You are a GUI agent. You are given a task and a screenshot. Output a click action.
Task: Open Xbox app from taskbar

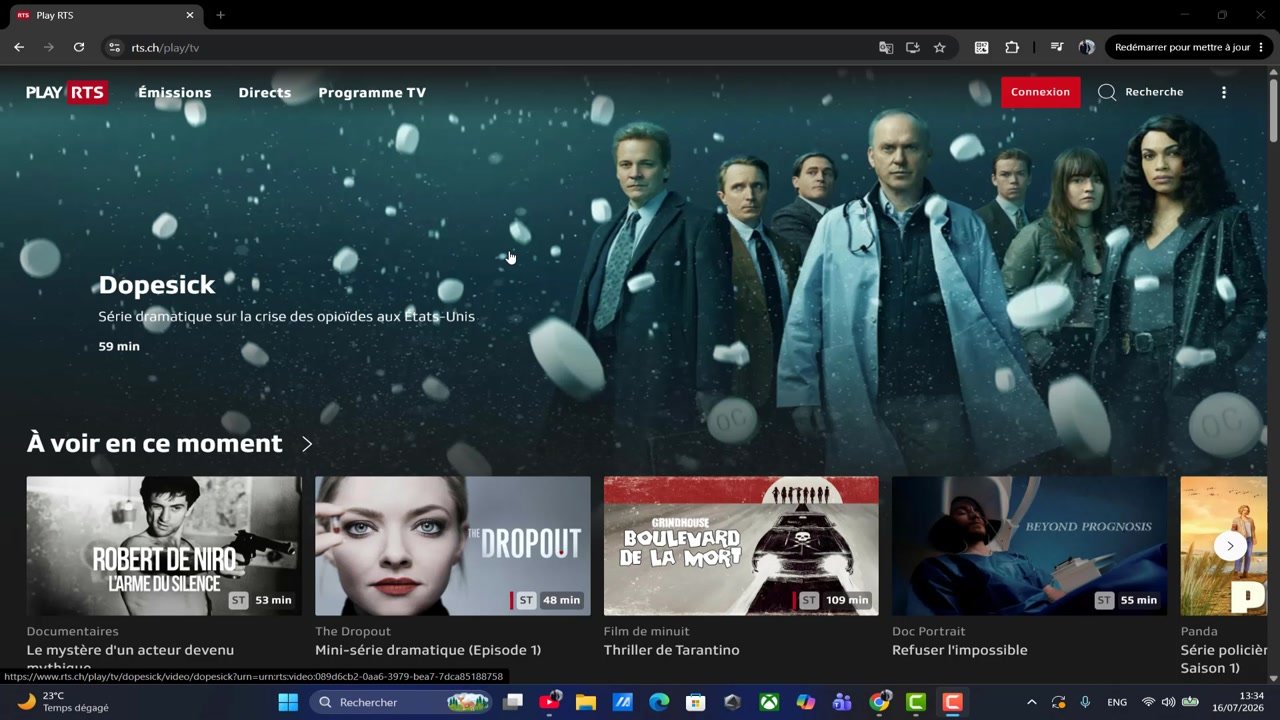tap(769, 702)
